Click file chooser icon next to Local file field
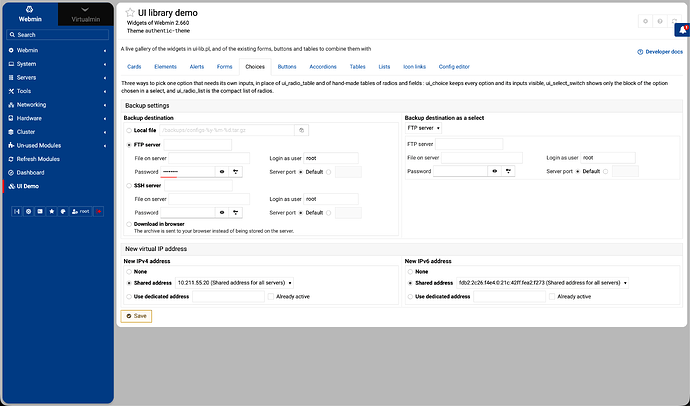 pyautogui.click(x=301, y=130)
